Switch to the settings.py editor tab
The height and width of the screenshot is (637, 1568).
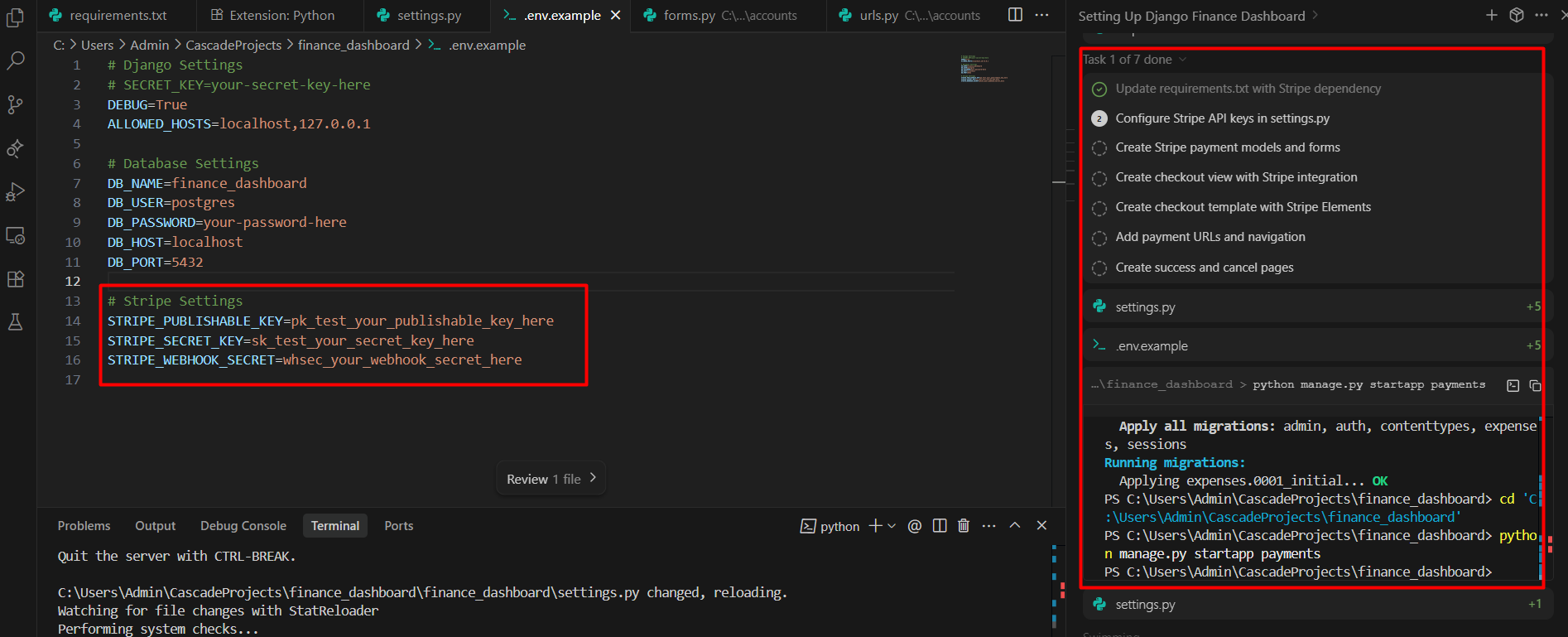pyautogui.click(x=428, y=16)
